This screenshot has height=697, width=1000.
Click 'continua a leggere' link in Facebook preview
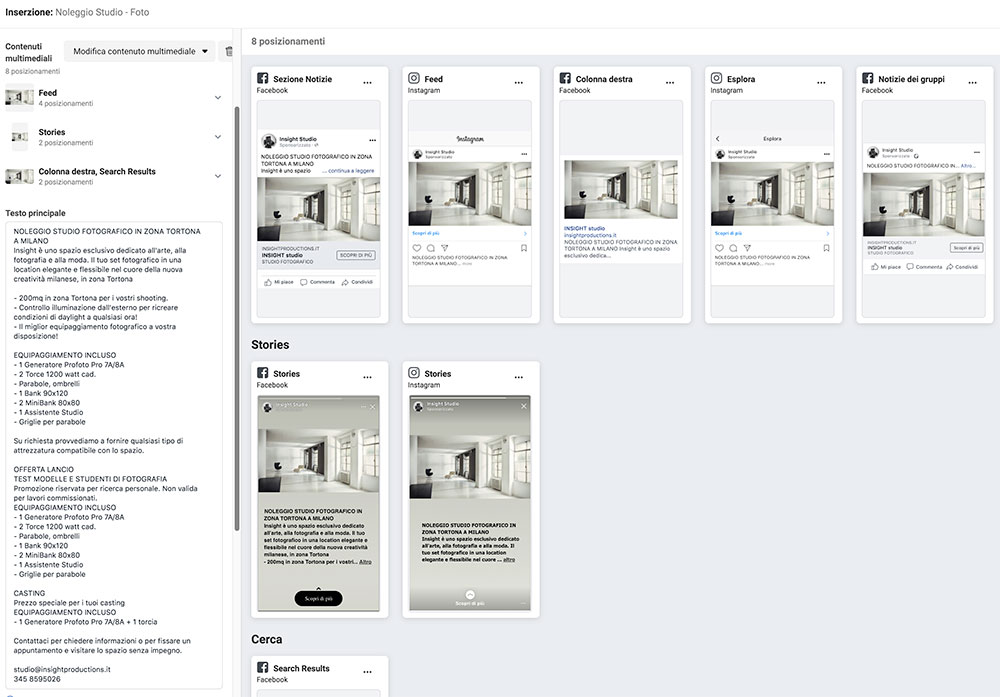click(350, 172)
